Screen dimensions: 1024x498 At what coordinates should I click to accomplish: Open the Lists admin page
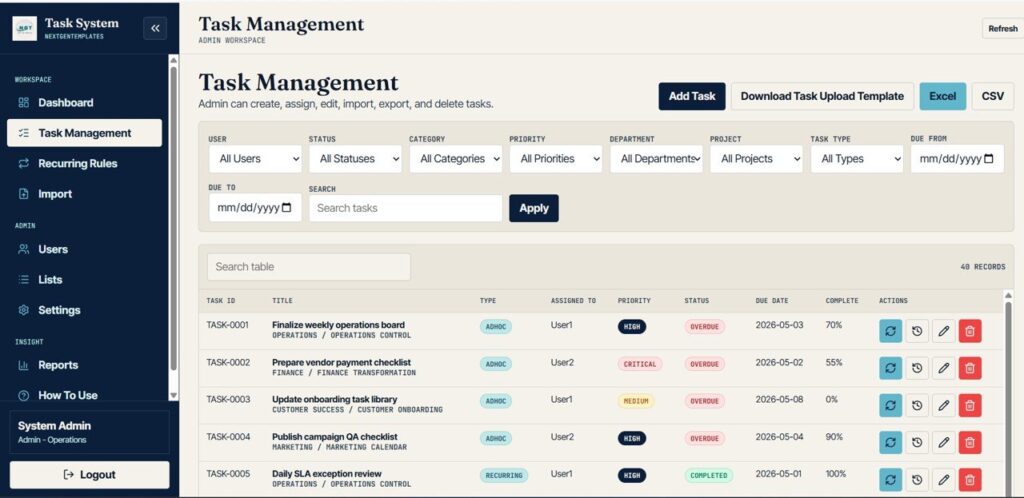[x=84, y=279]
